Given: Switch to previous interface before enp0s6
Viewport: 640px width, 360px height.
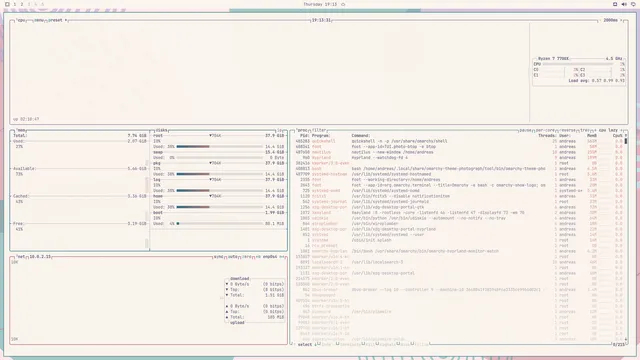Looking at the screenshot, I should (258, 257).
